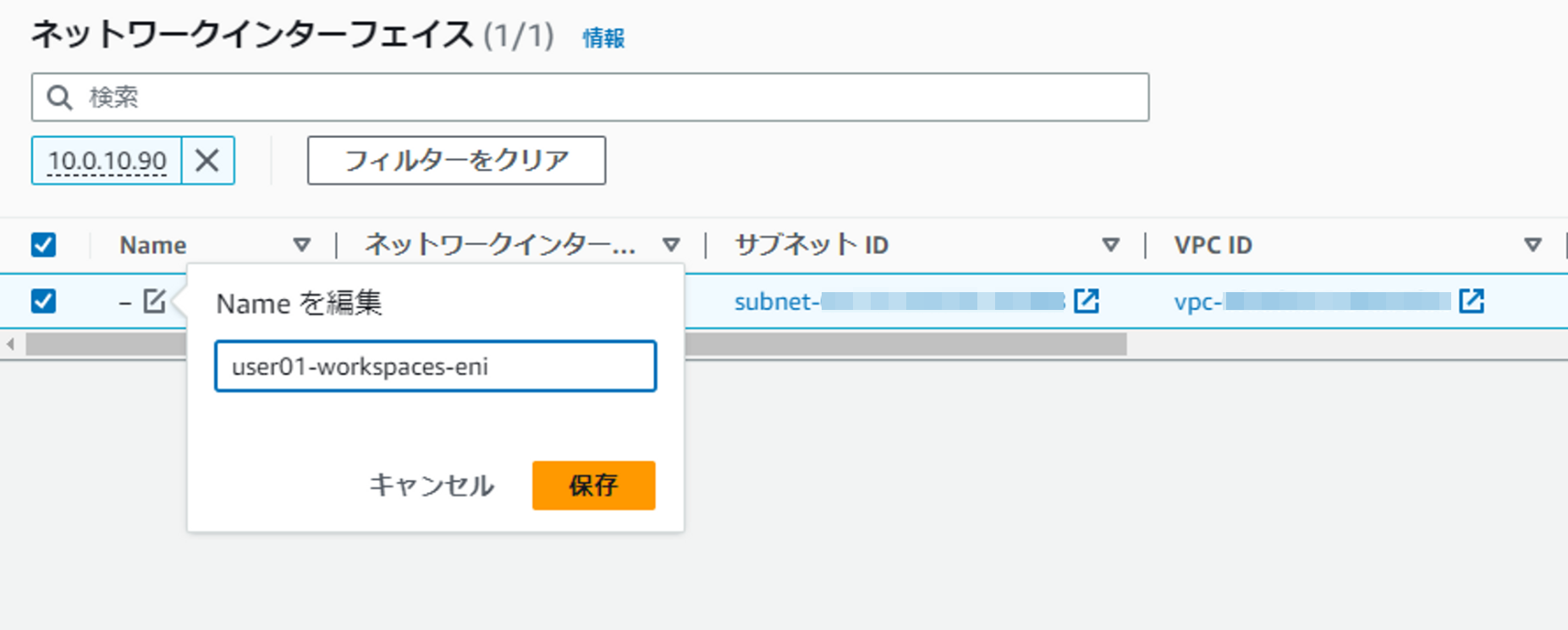Open the VPC ID column filter dropdown
The image size is (1568, 630).
[1532, 244]
